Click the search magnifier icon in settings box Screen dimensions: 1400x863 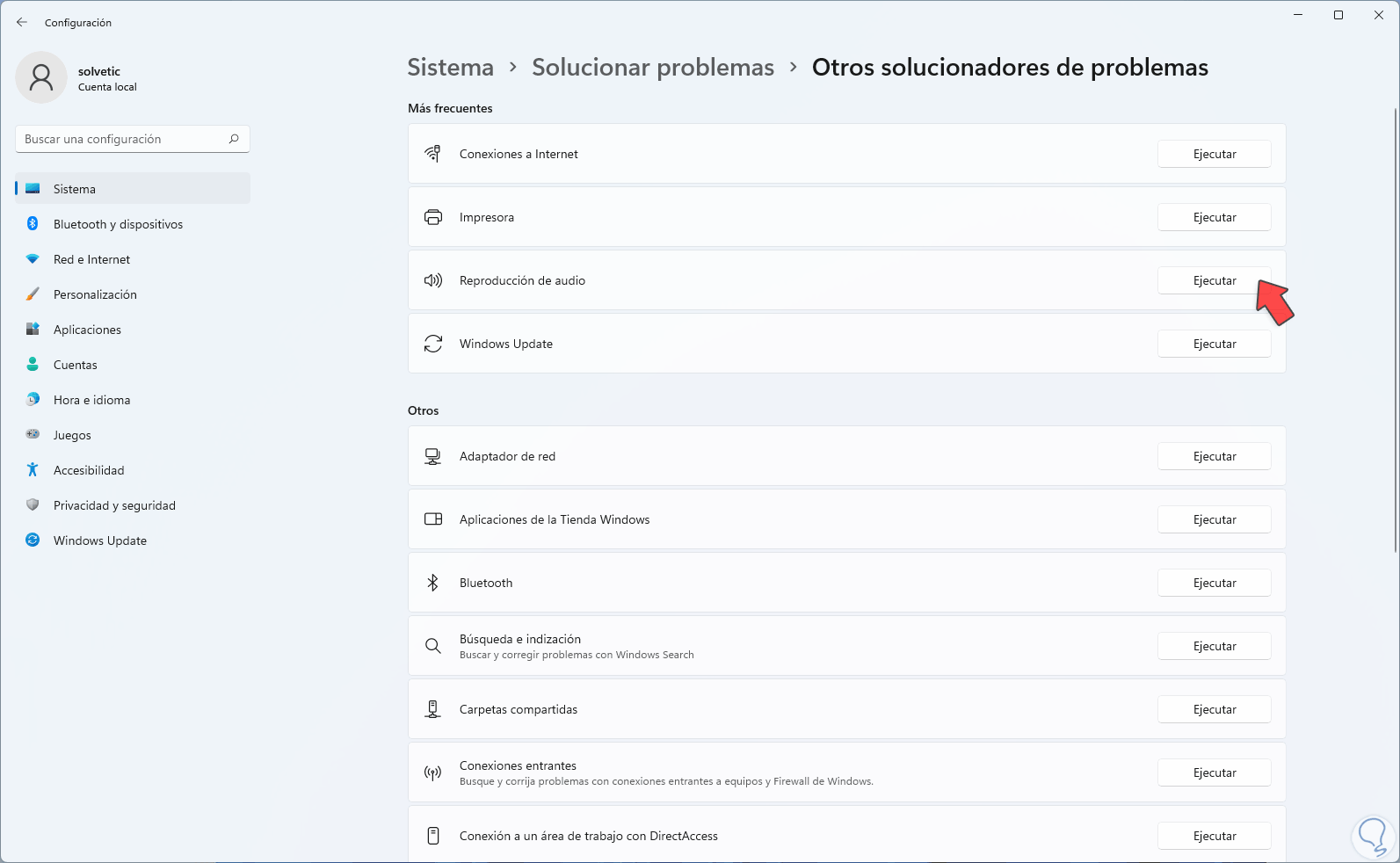(x=234, y=139)
